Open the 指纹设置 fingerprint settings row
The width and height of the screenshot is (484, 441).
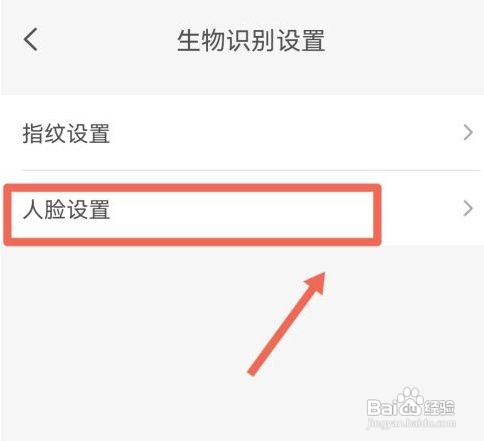[x=242, y=133]
